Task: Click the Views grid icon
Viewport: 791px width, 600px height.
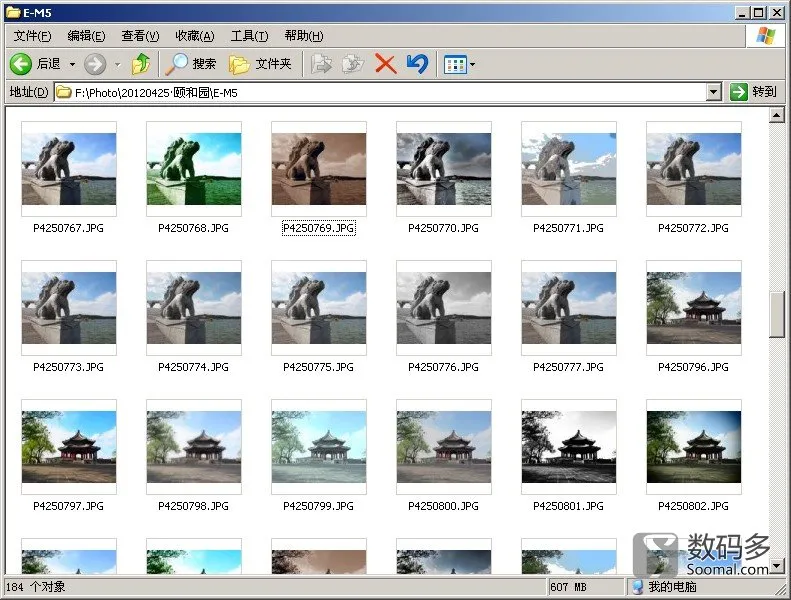Action: point(455,65)
